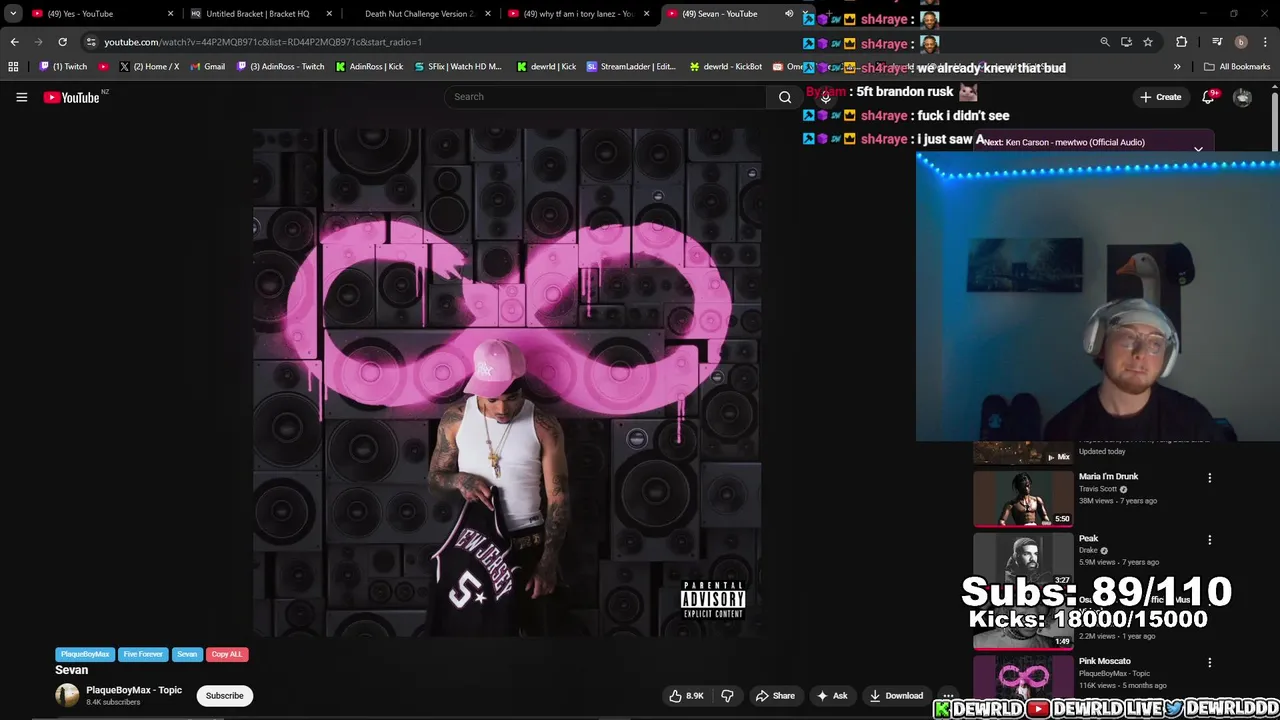The height and width of the screenshot is (720, 1280).
Task: Open the Gmail bookmark
Action: click(207, 67)
